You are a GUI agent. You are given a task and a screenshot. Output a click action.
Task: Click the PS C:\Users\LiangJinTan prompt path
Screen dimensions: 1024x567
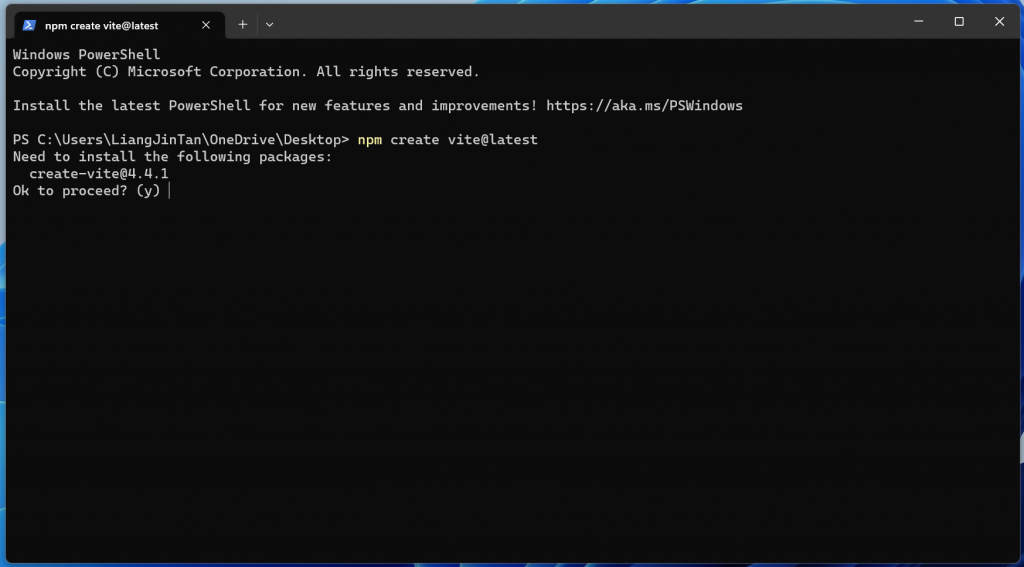tap(182, 140)
